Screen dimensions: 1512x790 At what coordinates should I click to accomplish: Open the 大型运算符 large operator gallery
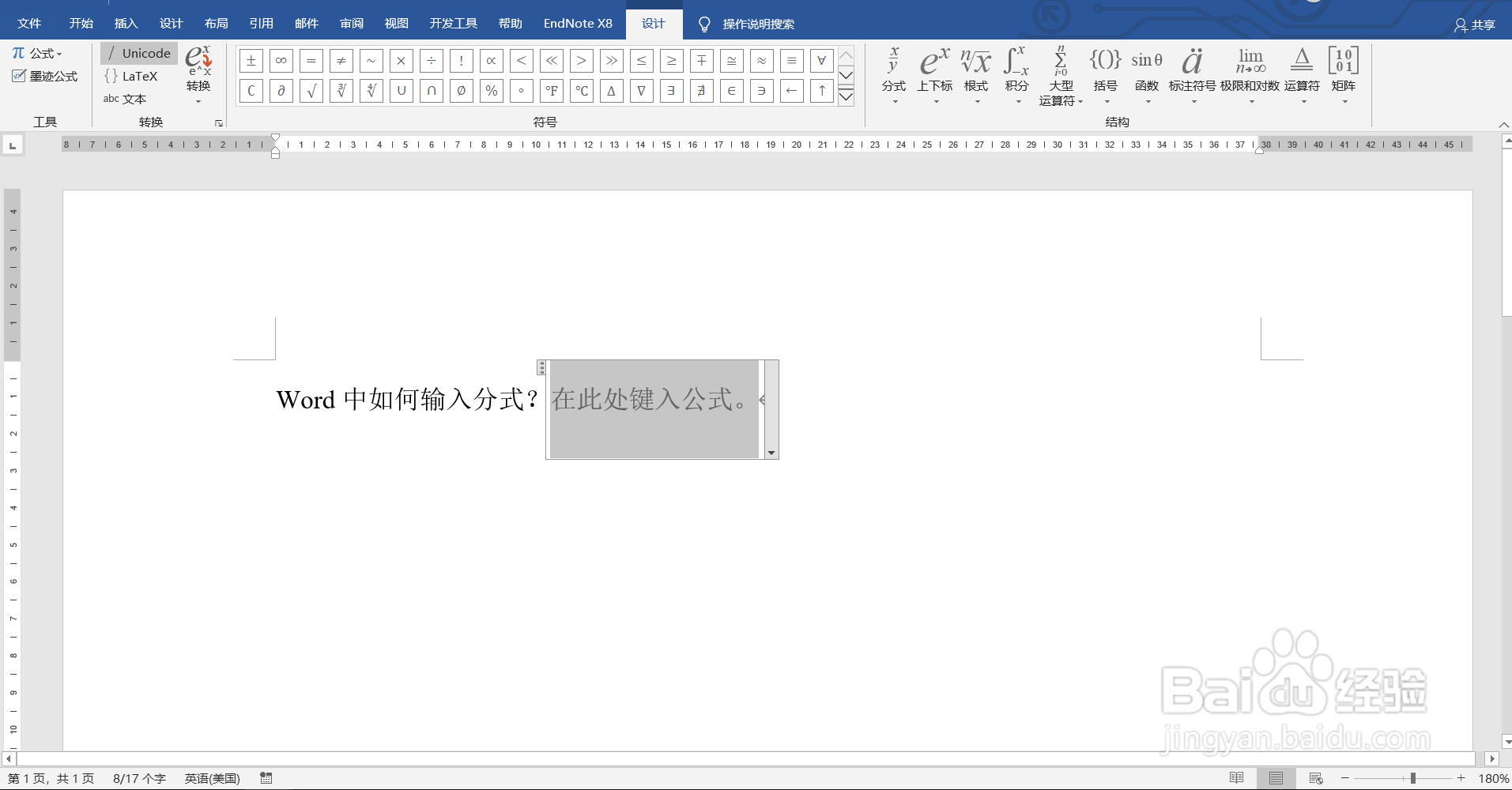point(1061,75)
